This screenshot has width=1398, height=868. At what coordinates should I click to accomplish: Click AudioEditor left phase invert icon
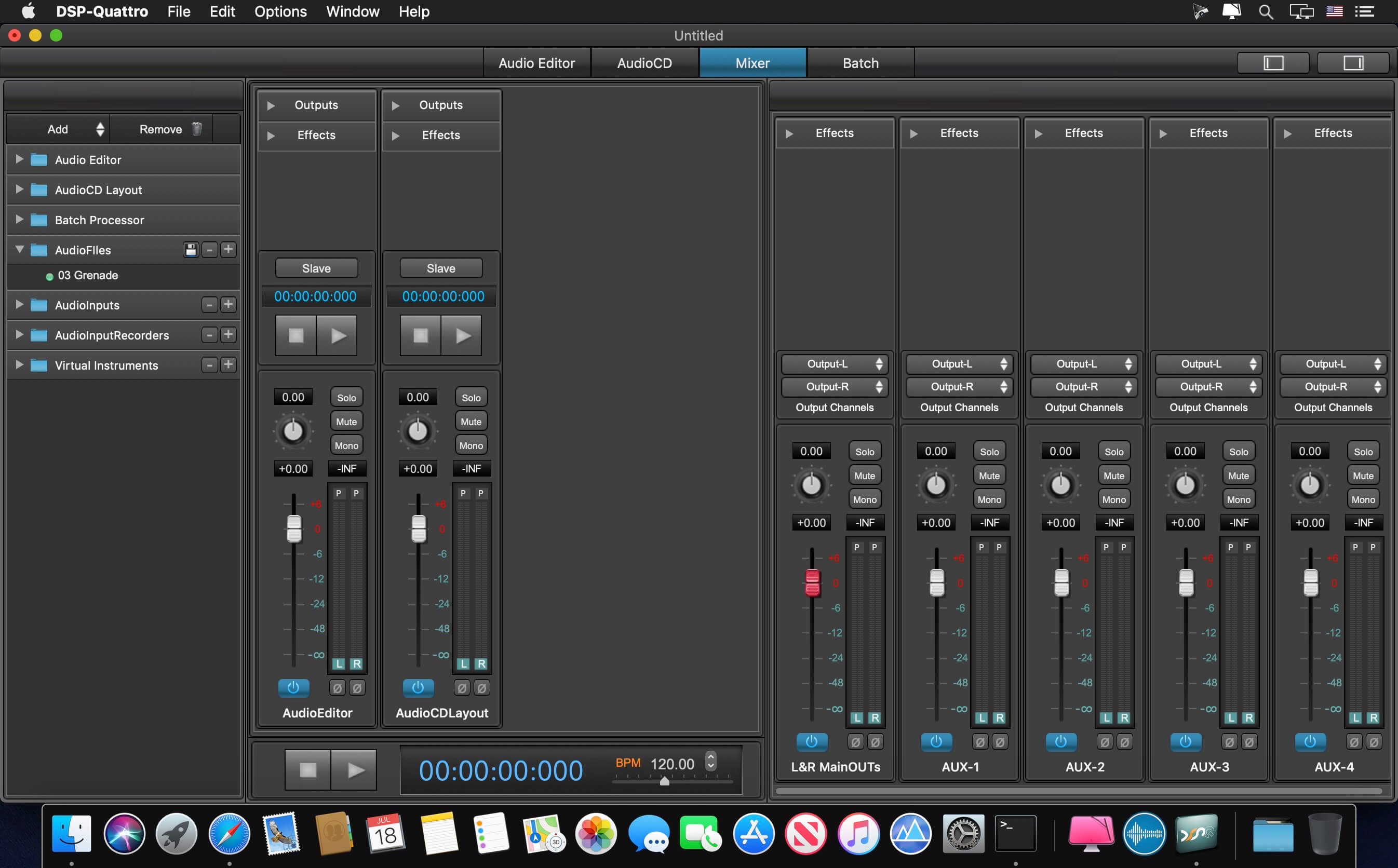(x=338, y=688)
